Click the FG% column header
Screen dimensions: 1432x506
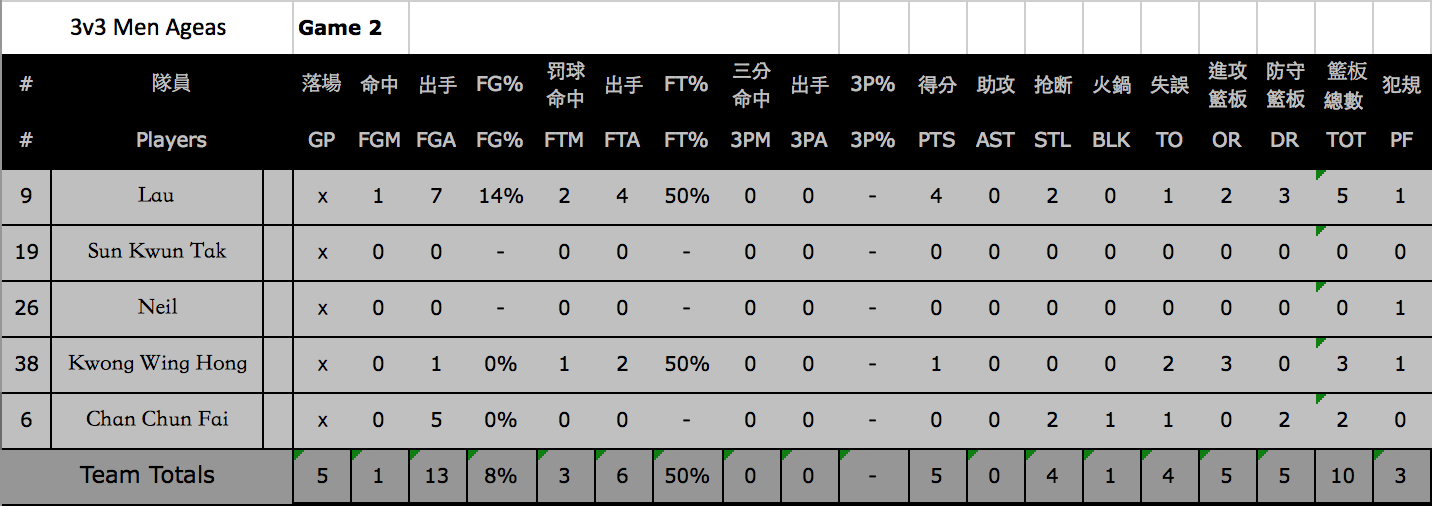499,140
